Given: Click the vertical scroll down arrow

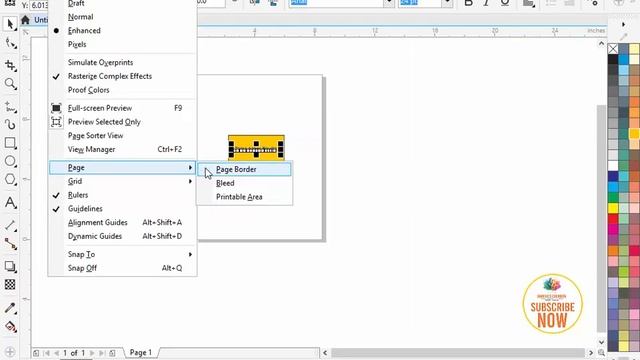Looking at the screenshot, I should (601, 342).
